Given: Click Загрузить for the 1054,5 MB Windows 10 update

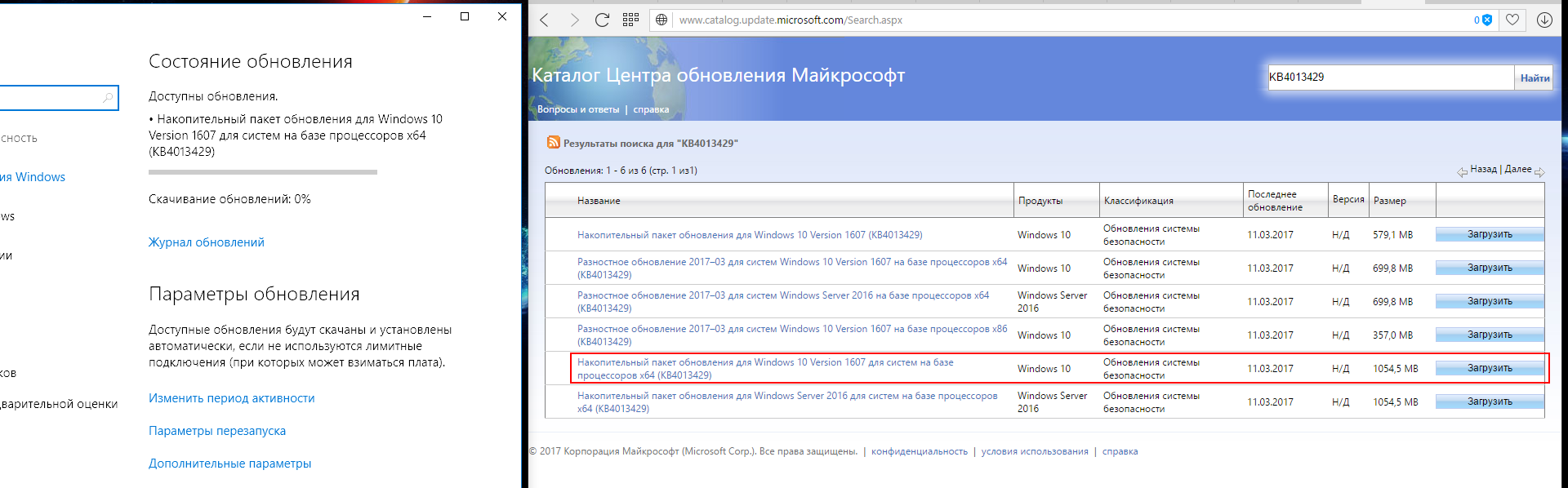Looking at the screenshot, I should tap(1489, 369).
